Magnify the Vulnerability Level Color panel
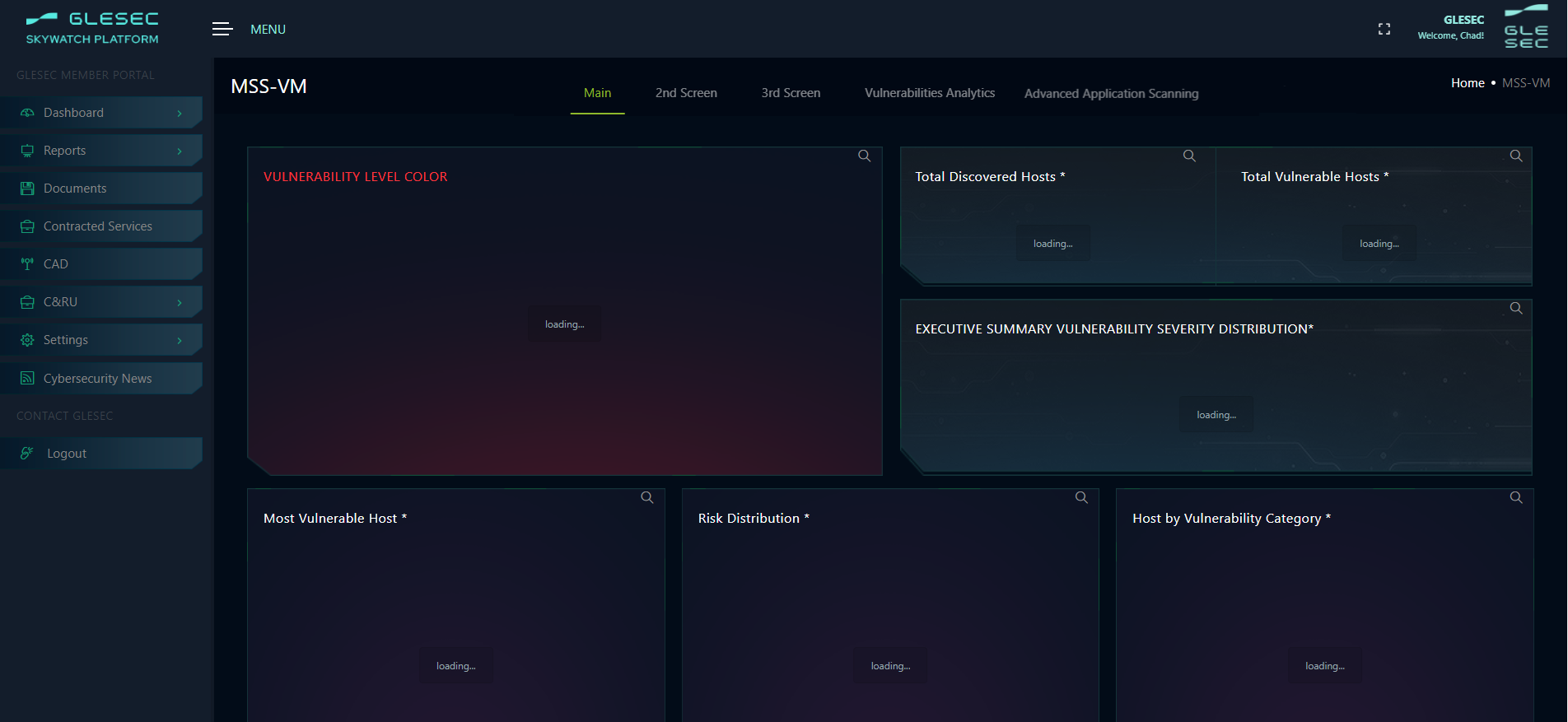1568x722 pixels. [x=864, y=156]
